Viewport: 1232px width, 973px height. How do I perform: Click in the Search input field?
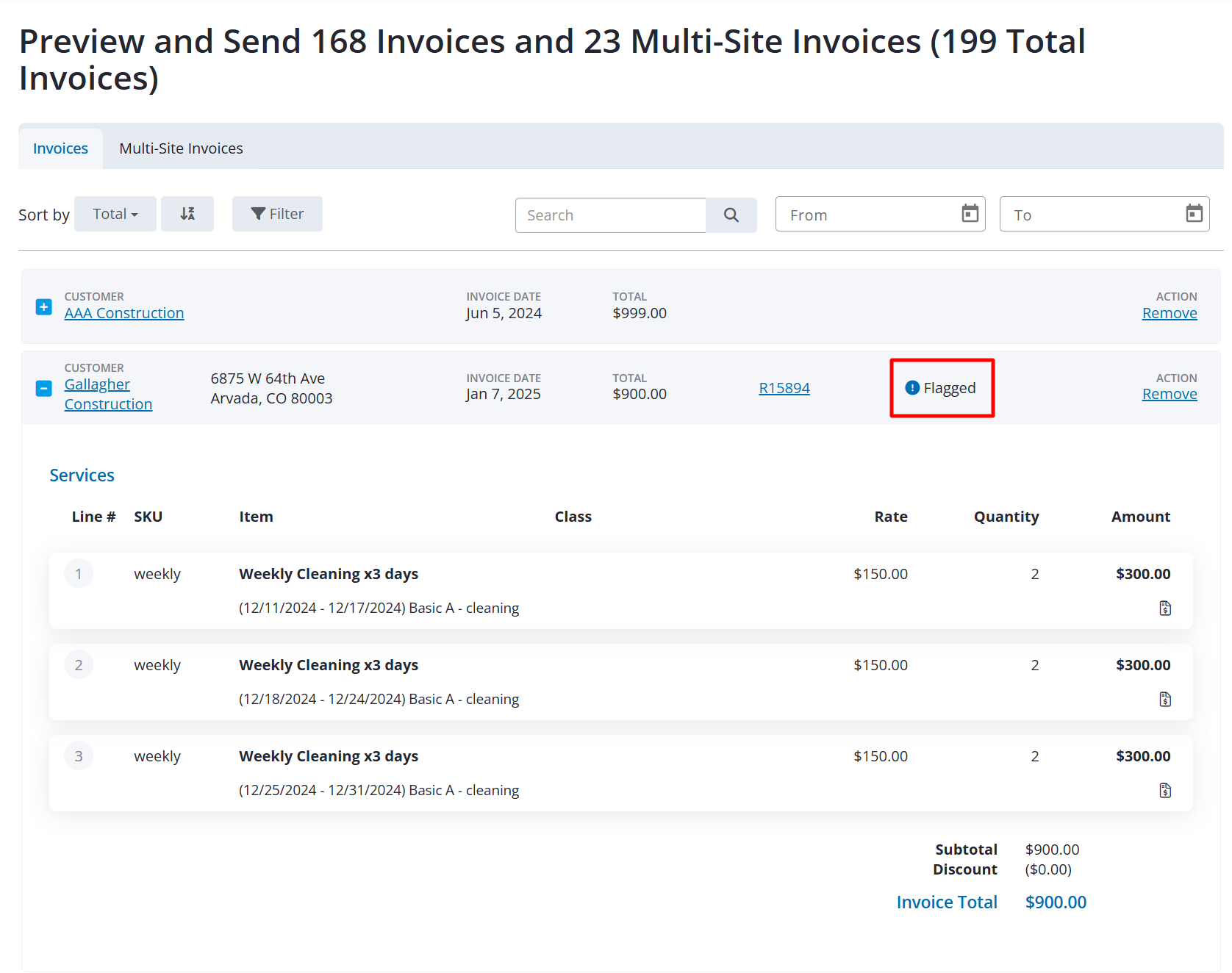611,215
